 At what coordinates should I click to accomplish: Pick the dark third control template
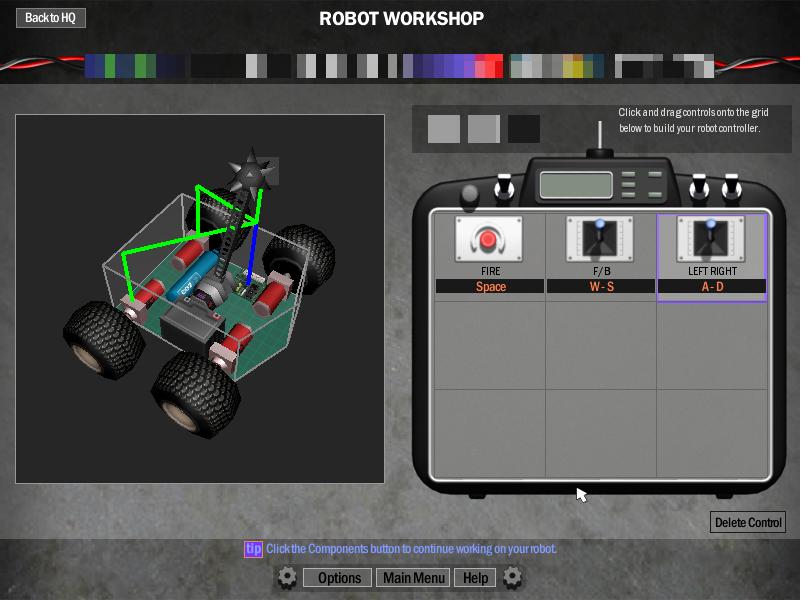[x=524, y=129]
